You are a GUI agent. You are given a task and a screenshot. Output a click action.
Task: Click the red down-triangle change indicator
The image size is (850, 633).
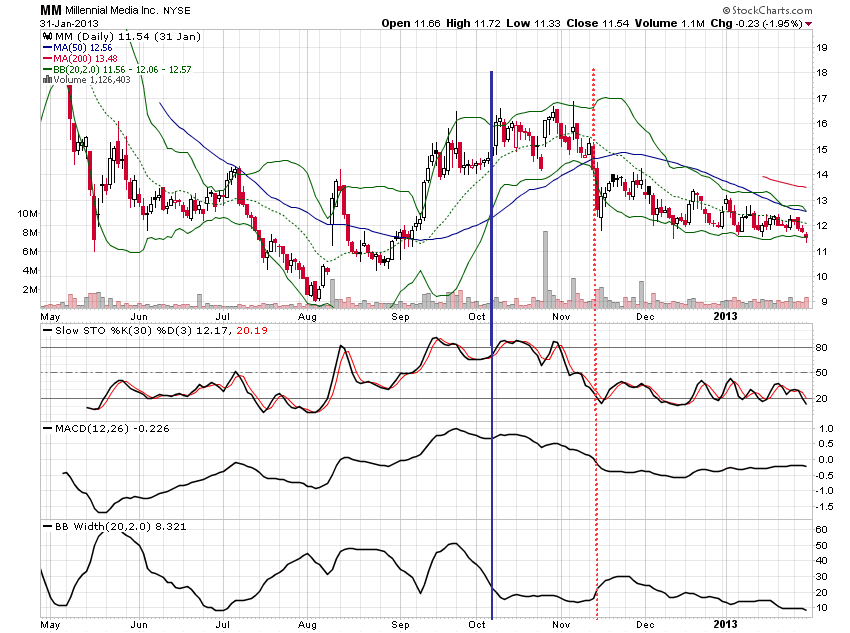click(x=808, y=24)
